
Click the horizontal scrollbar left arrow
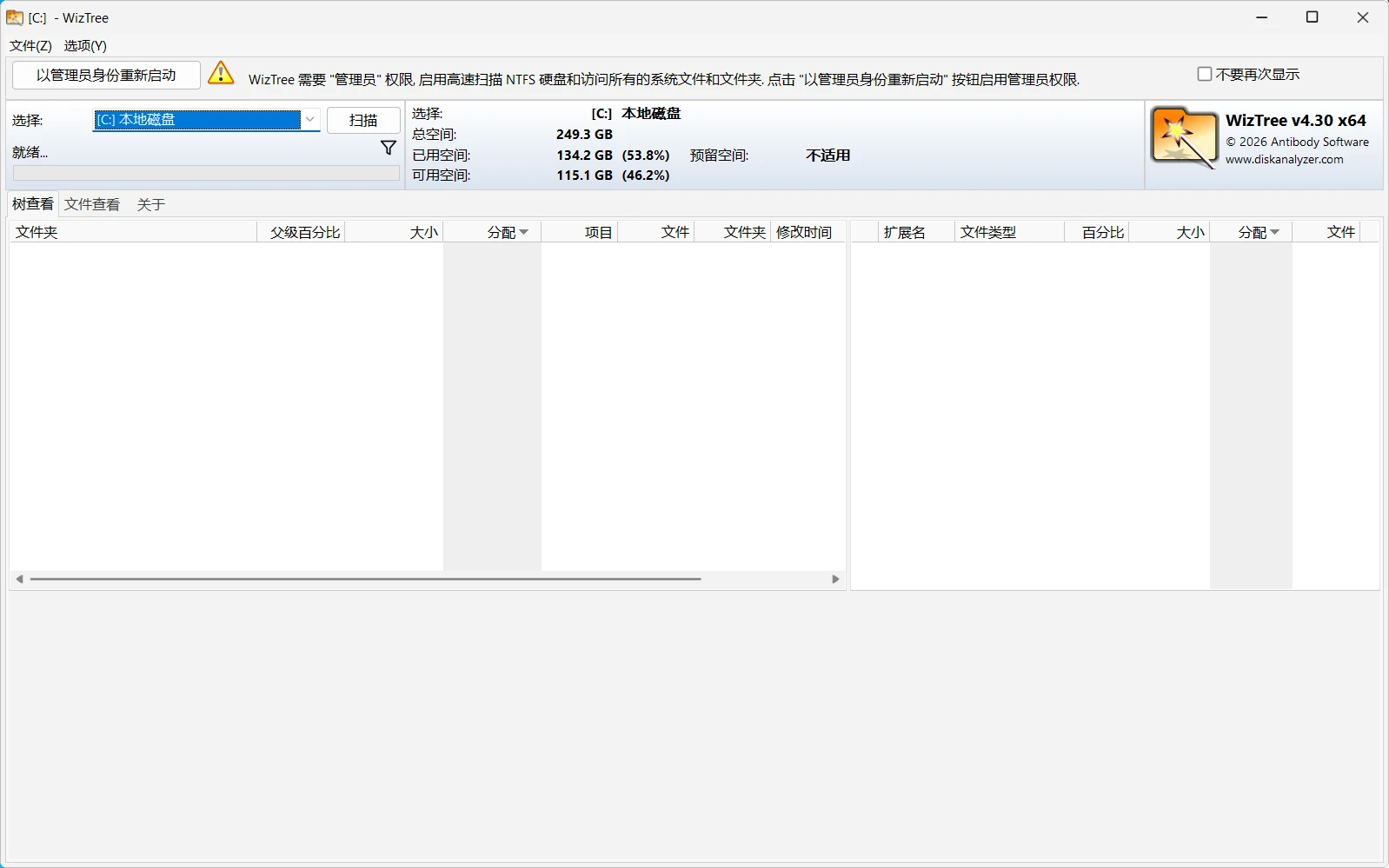(19, 579)
